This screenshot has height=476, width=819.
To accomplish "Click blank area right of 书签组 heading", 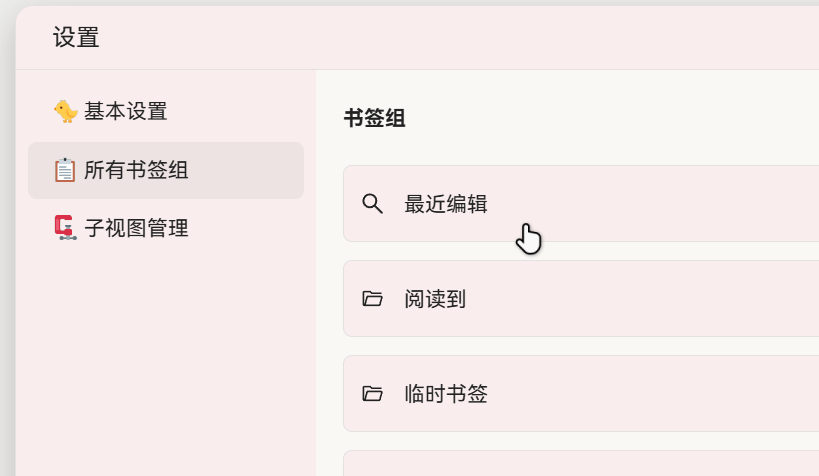I will [600, 118].
